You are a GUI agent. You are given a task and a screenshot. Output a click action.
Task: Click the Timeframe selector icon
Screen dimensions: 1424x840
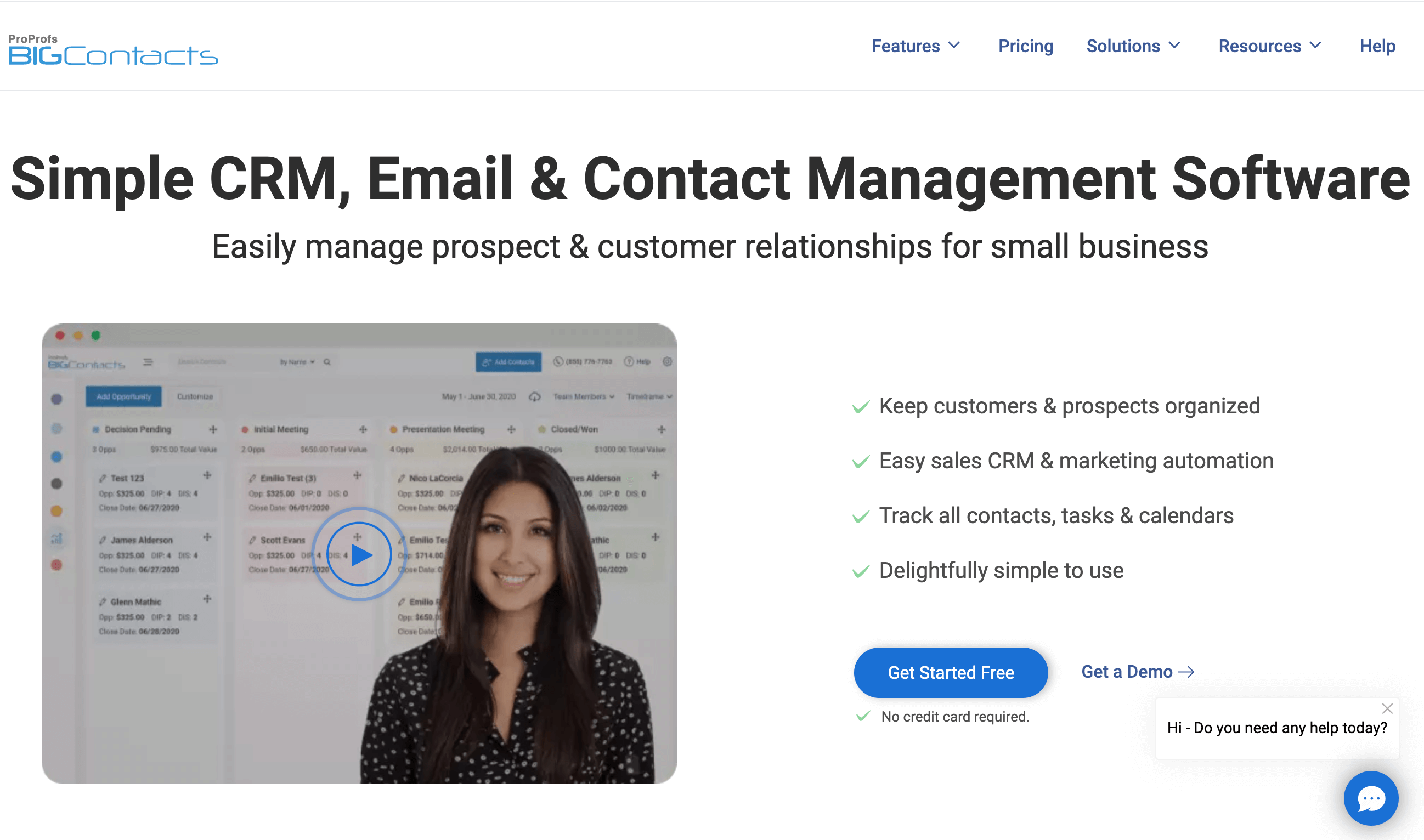(645, 396)
